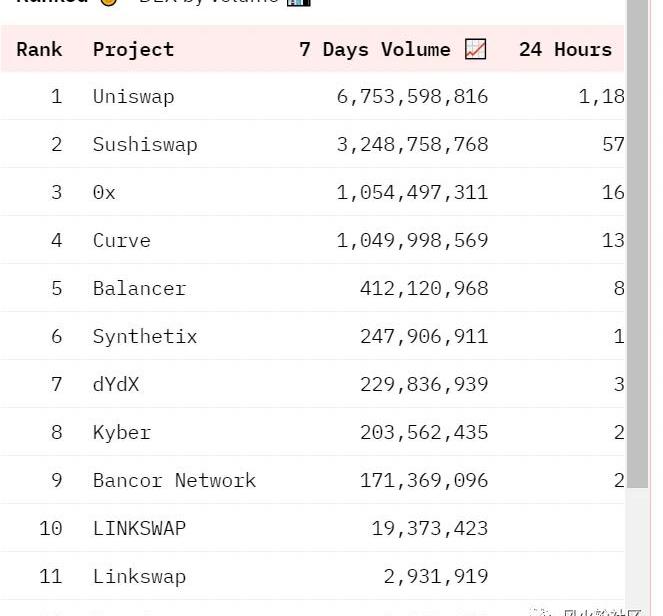The height and width of the screenshot is (616, 663).
Task: Click the chart icon beside 7 Days Volume
Action: coord(475,49)
